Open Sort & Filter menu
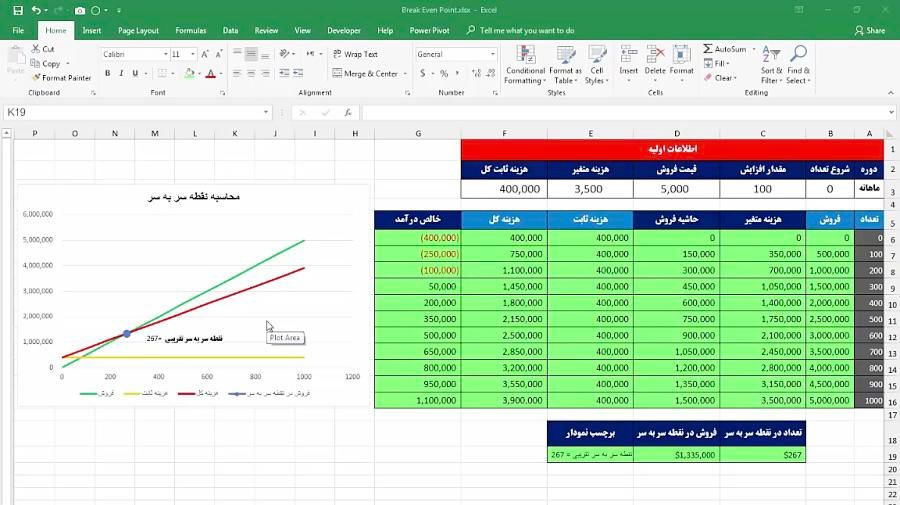The image size is (900, 505). coord(771,65)
